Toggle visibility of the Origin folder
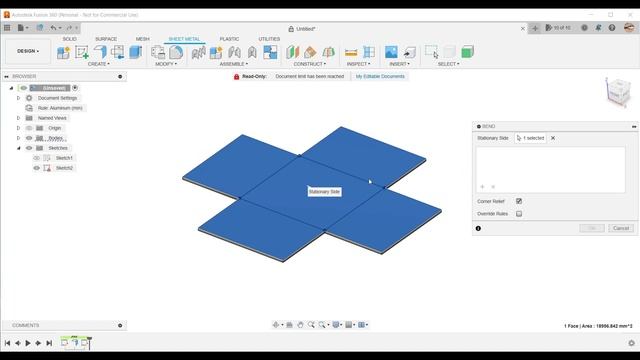 29,128
